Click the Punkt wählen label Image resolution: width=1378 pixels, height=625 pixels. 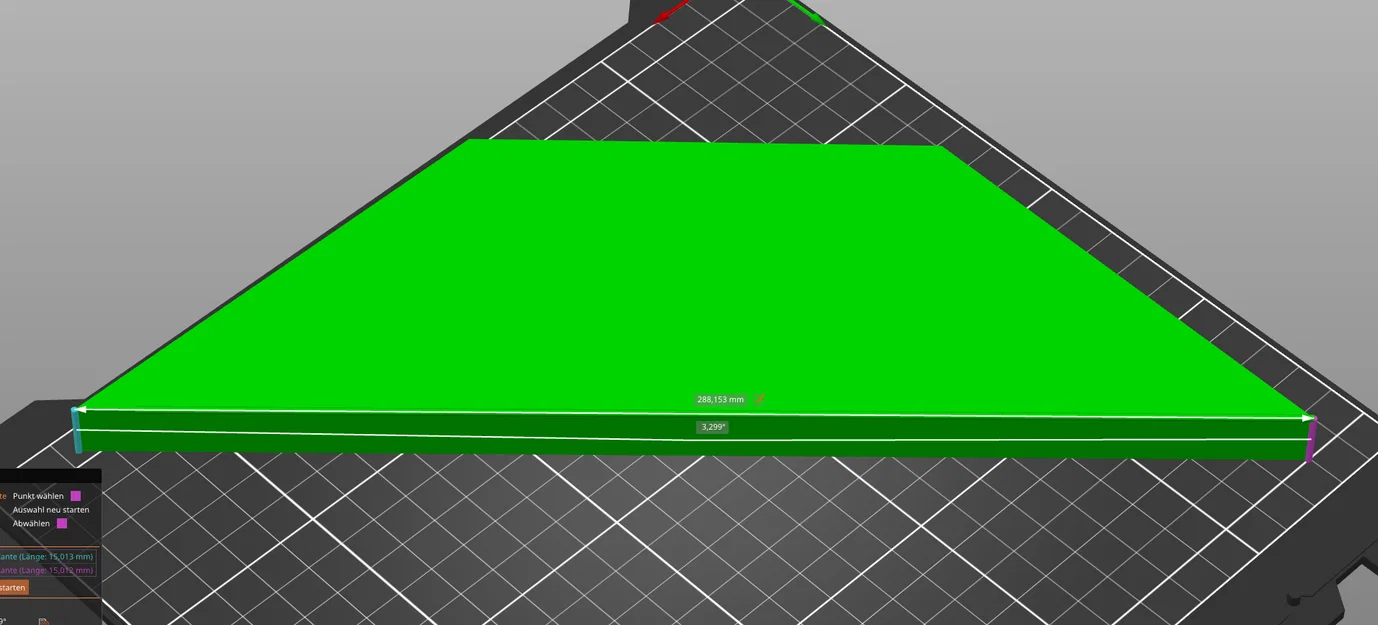(38, 496)
